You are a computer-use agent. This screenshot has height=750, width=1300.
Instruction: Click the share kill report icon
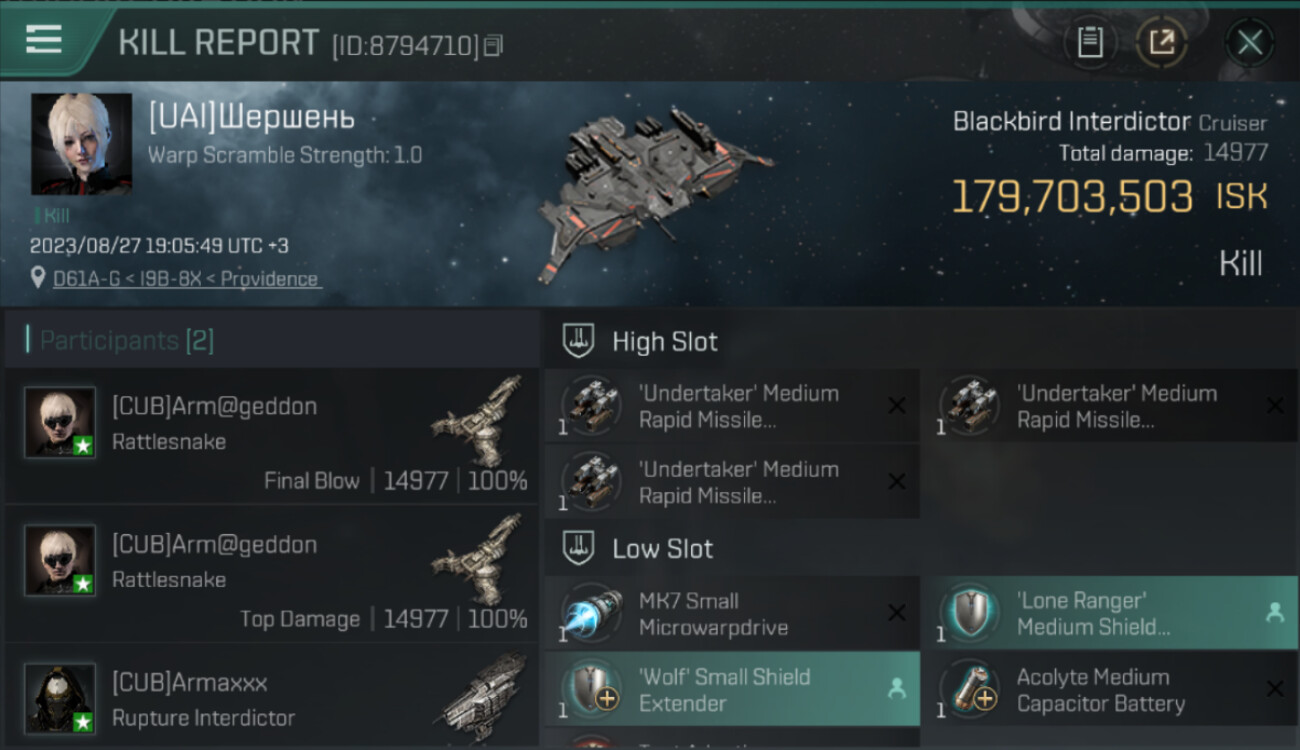pyautogui.click(x=1162, y=43)
